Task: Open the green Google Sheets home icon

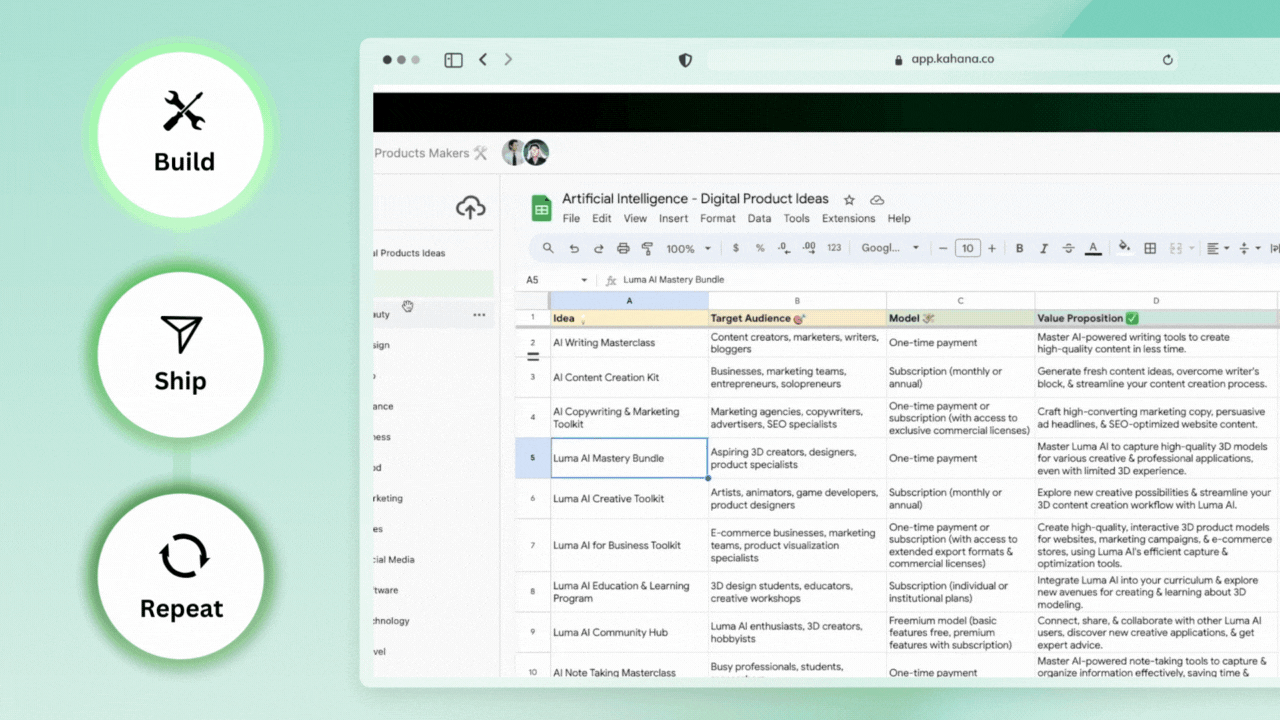Action: pos(541,208)
